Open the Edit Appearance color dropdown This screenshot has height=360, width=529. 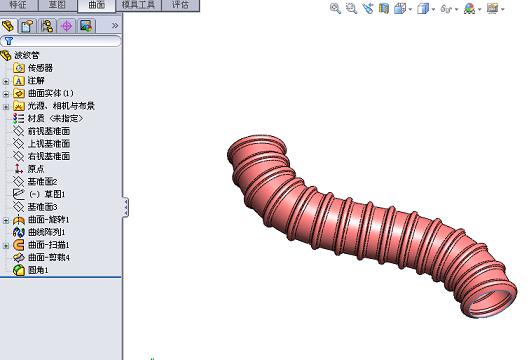[x=472, y=8]
